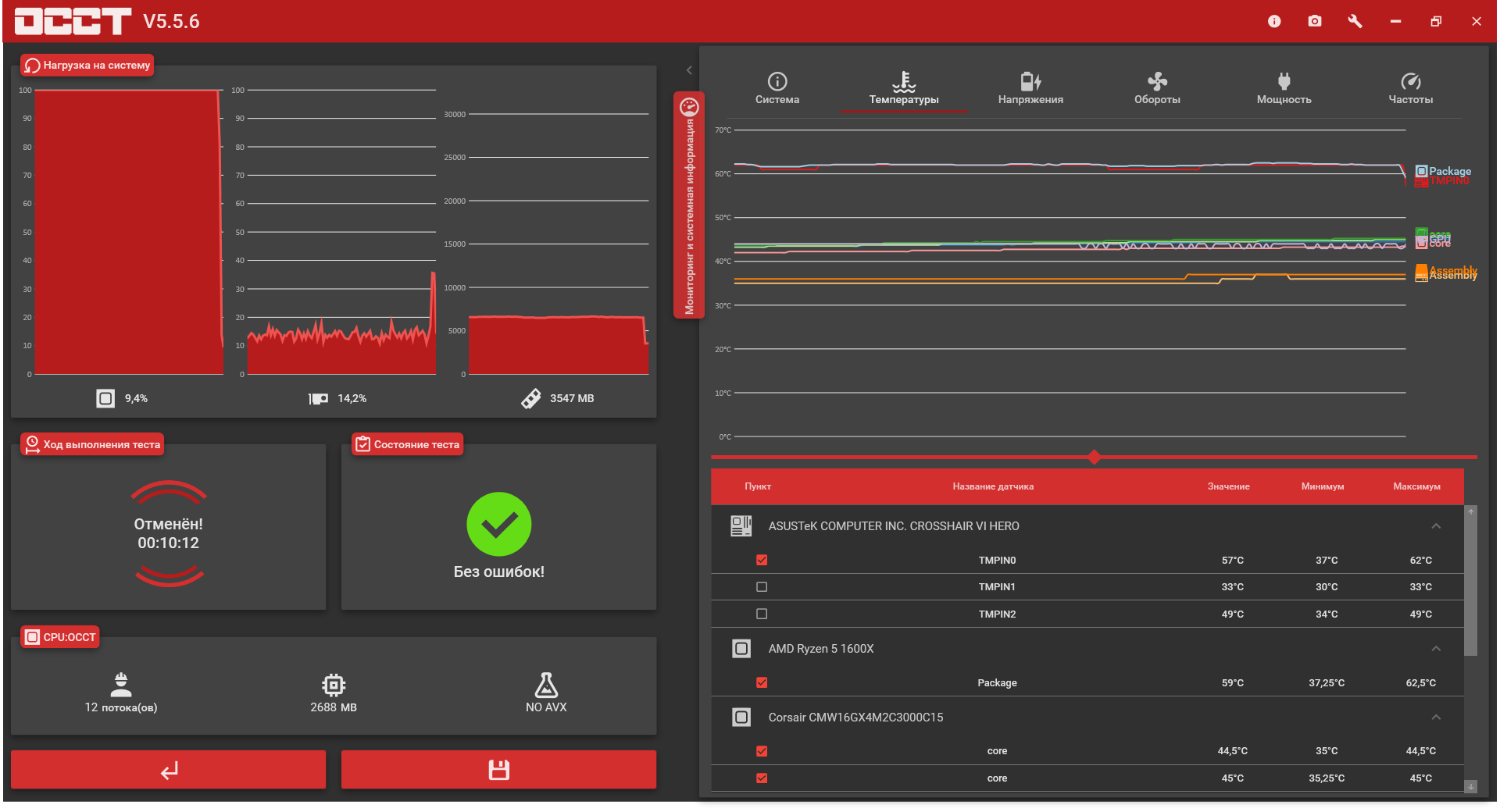Click the return arrow button
The height and width of the screenshot is (812, 1500).
(169, 770)
